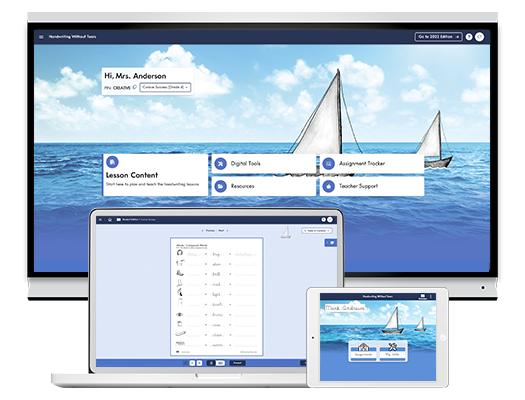
Task: Click the Resources folder icon
Action: [x=220, y=186]
